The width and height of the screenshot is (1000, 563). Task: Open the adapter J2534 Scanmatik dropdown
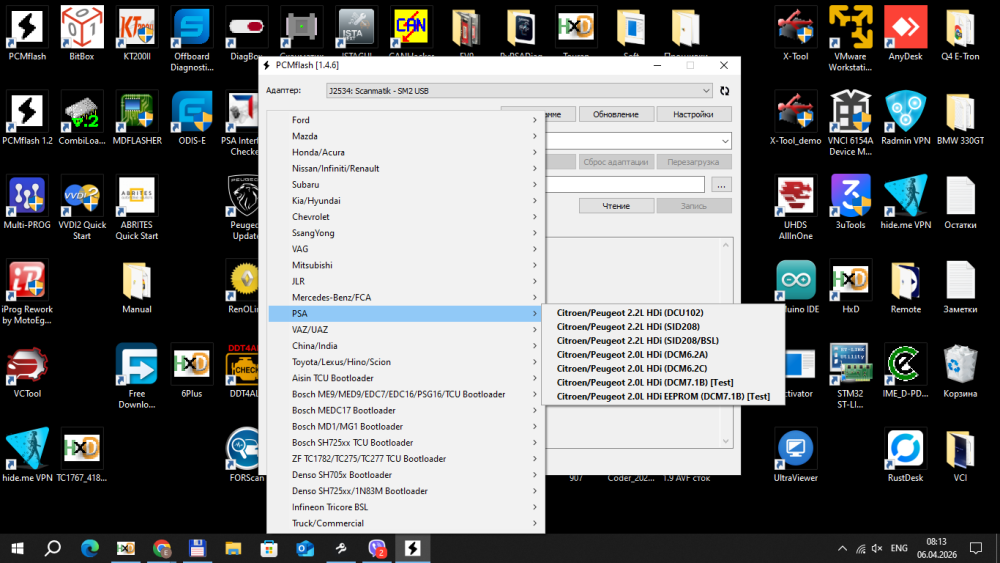click(519, 91)
